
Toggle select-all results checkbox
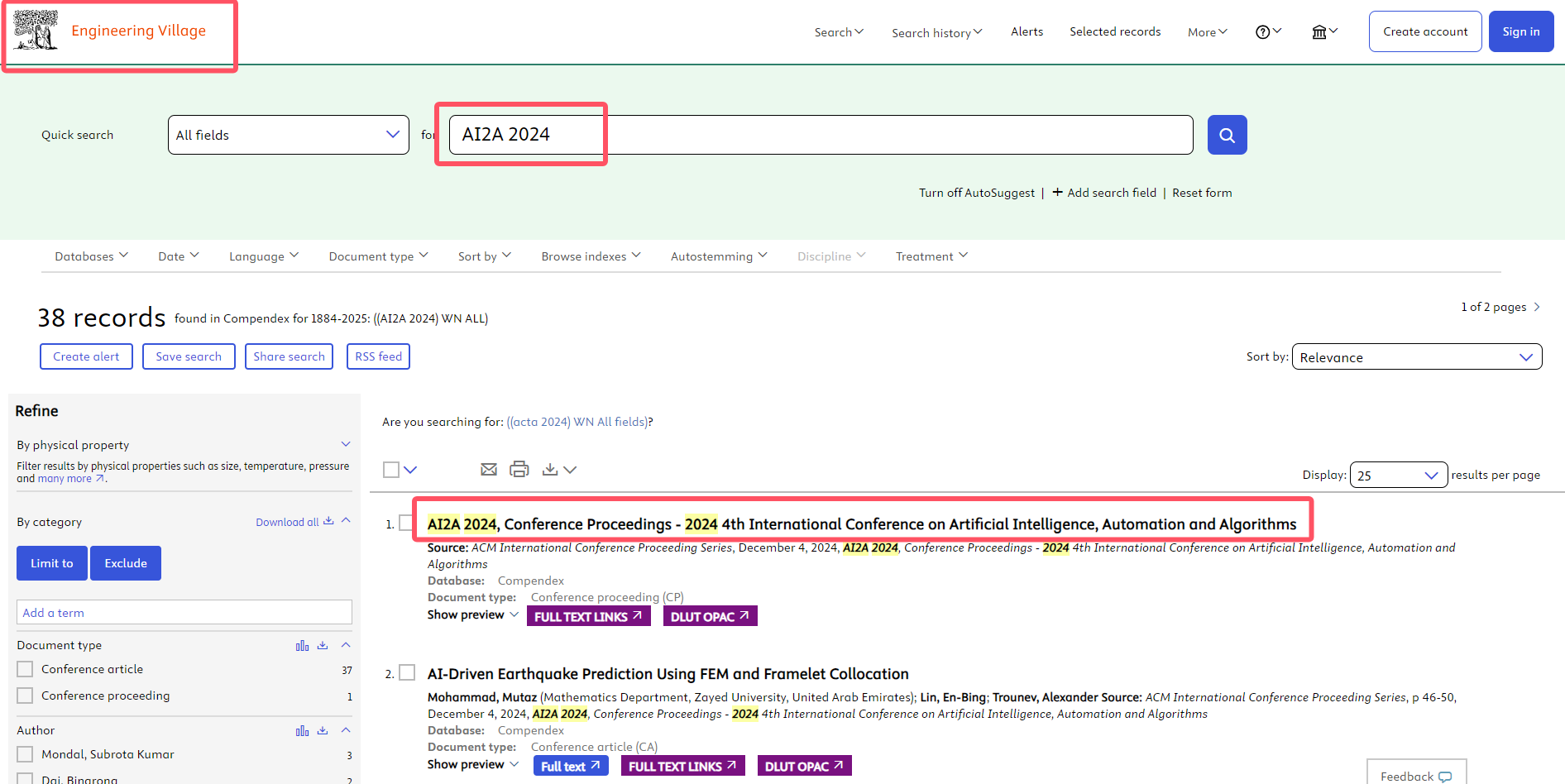tap(391, 470)
